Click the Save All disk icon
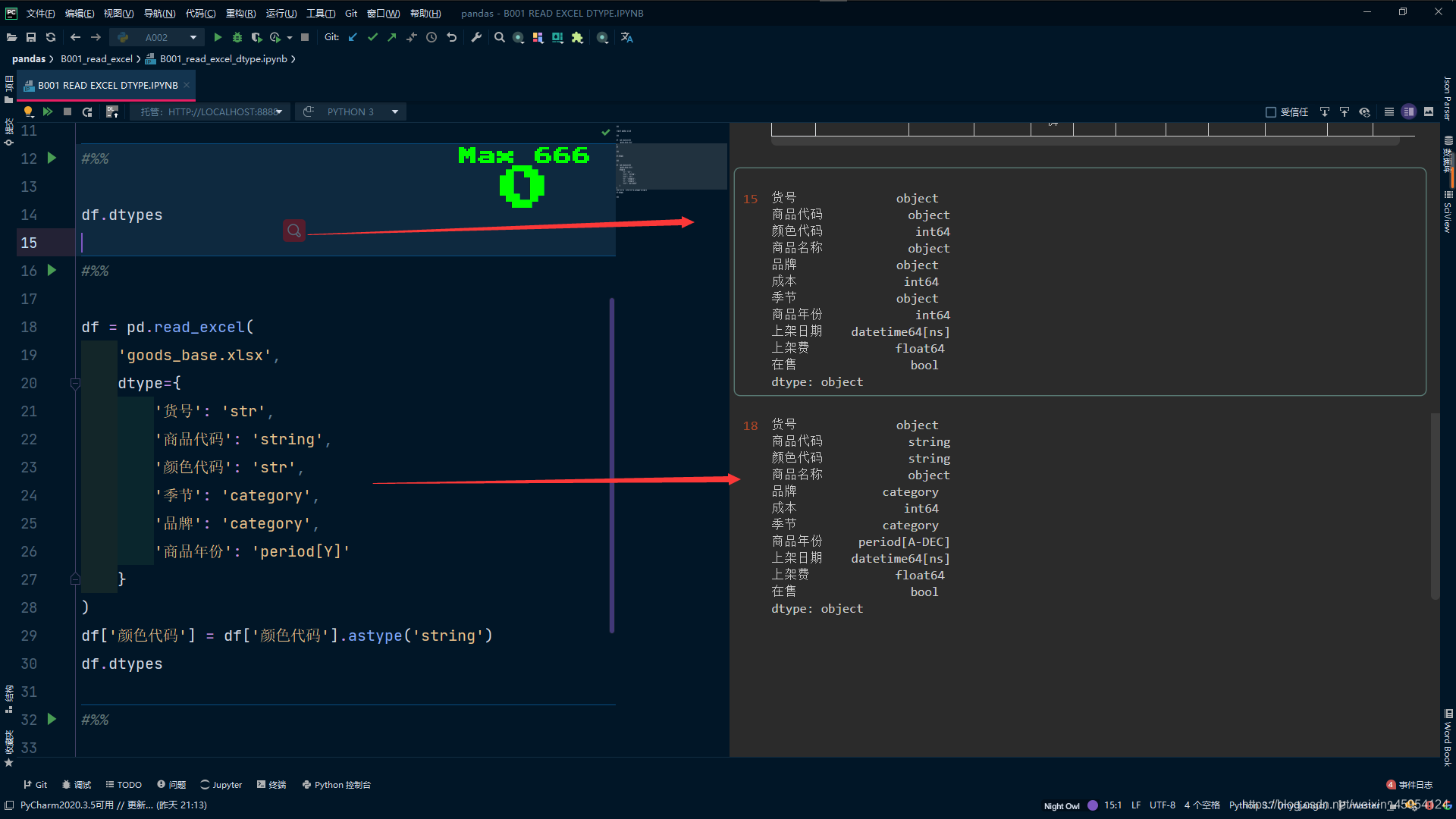 tap(31, 37)
